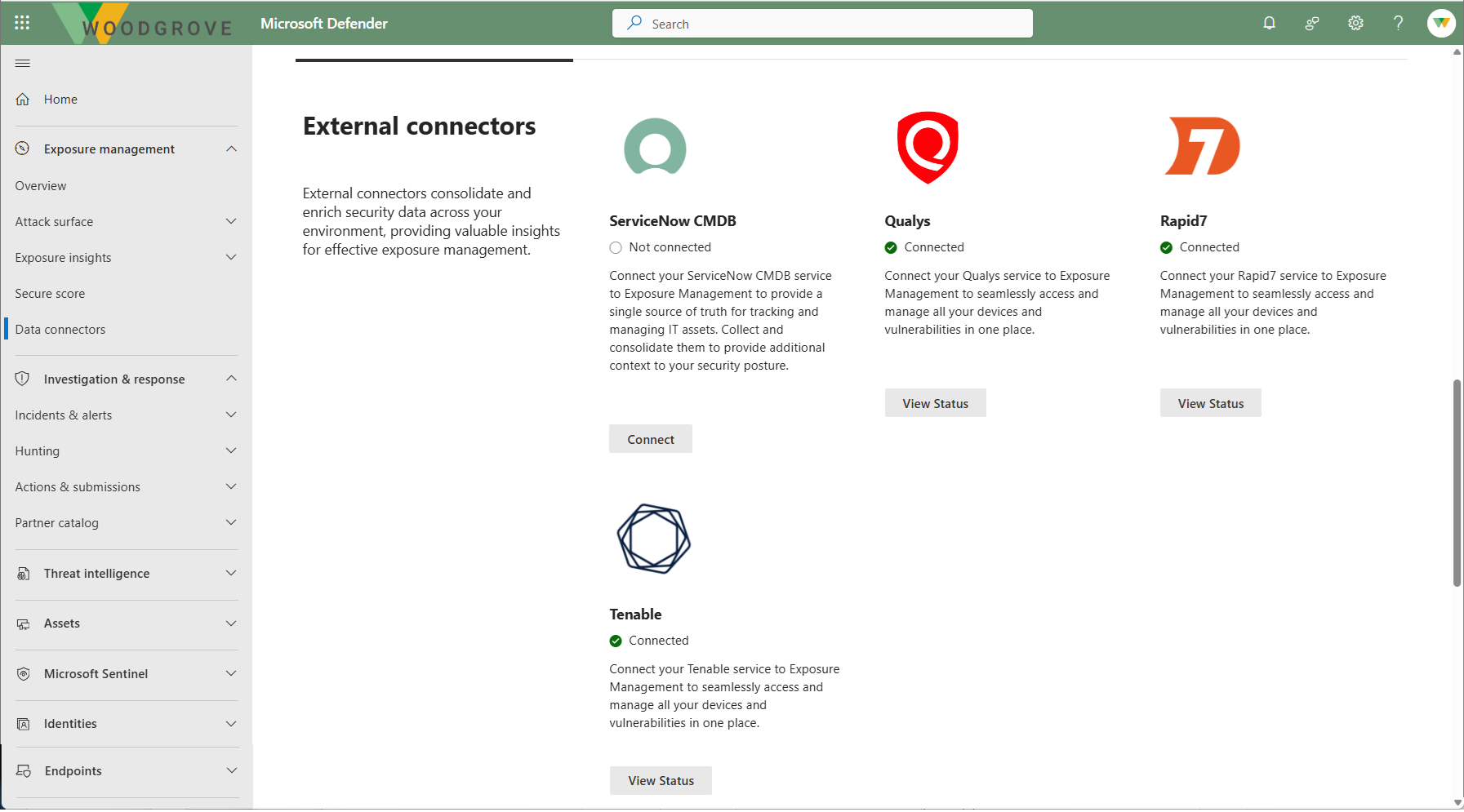Image resolution: width=1464 pixels, height=812 pixels.
Task: Open the settings gear icon
Action: point(1355,23)
